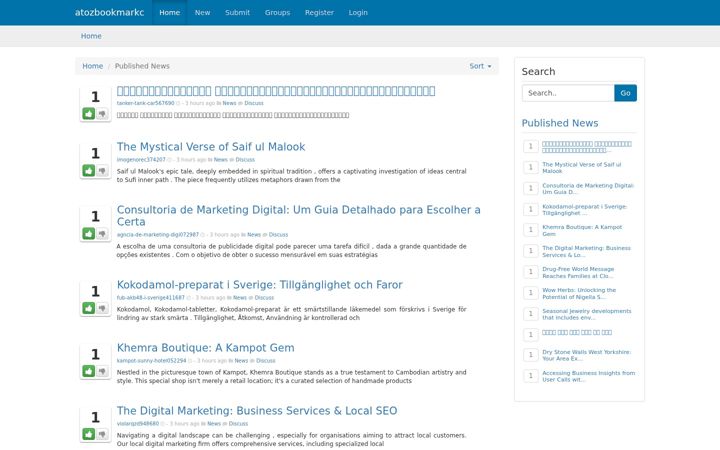
Task: Open sidebar link The Mystical Verse of Saif ul Malook
Action: coord(582,168)
